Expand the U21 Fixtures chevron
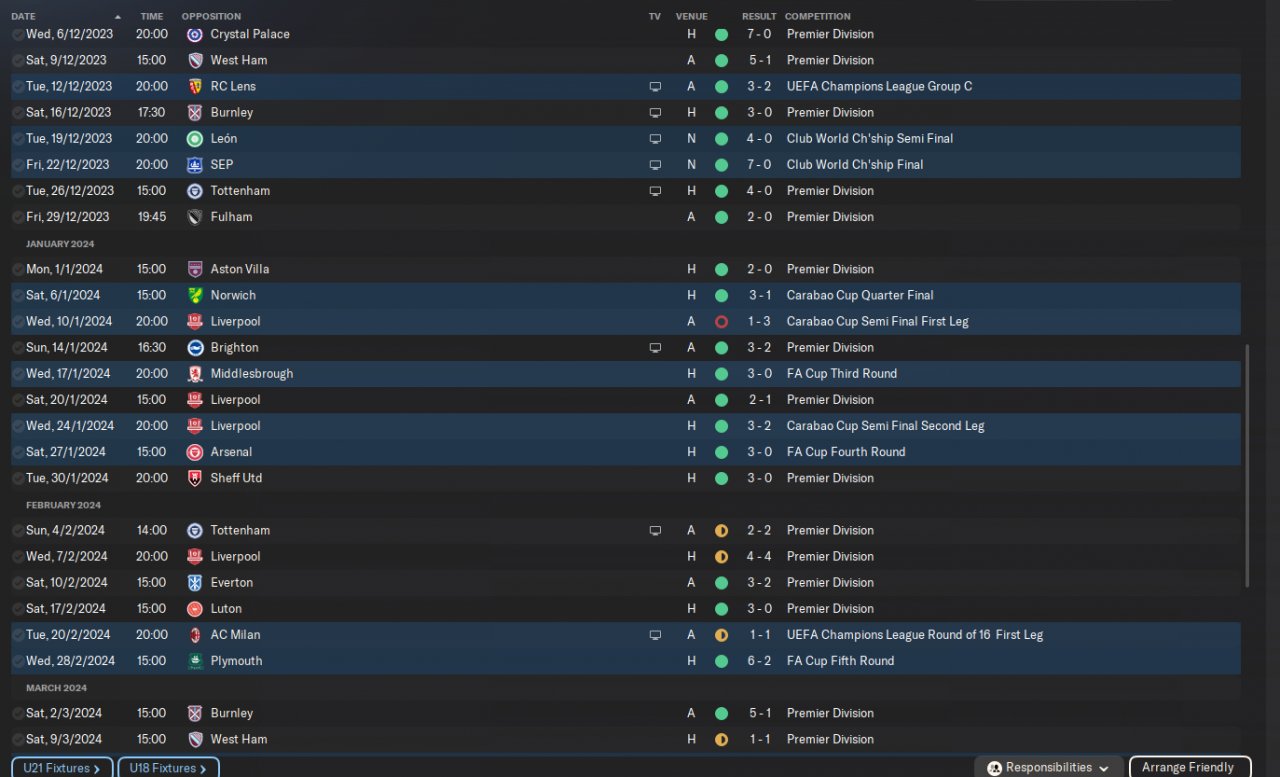1280x777 pixels. click(97, 768)
